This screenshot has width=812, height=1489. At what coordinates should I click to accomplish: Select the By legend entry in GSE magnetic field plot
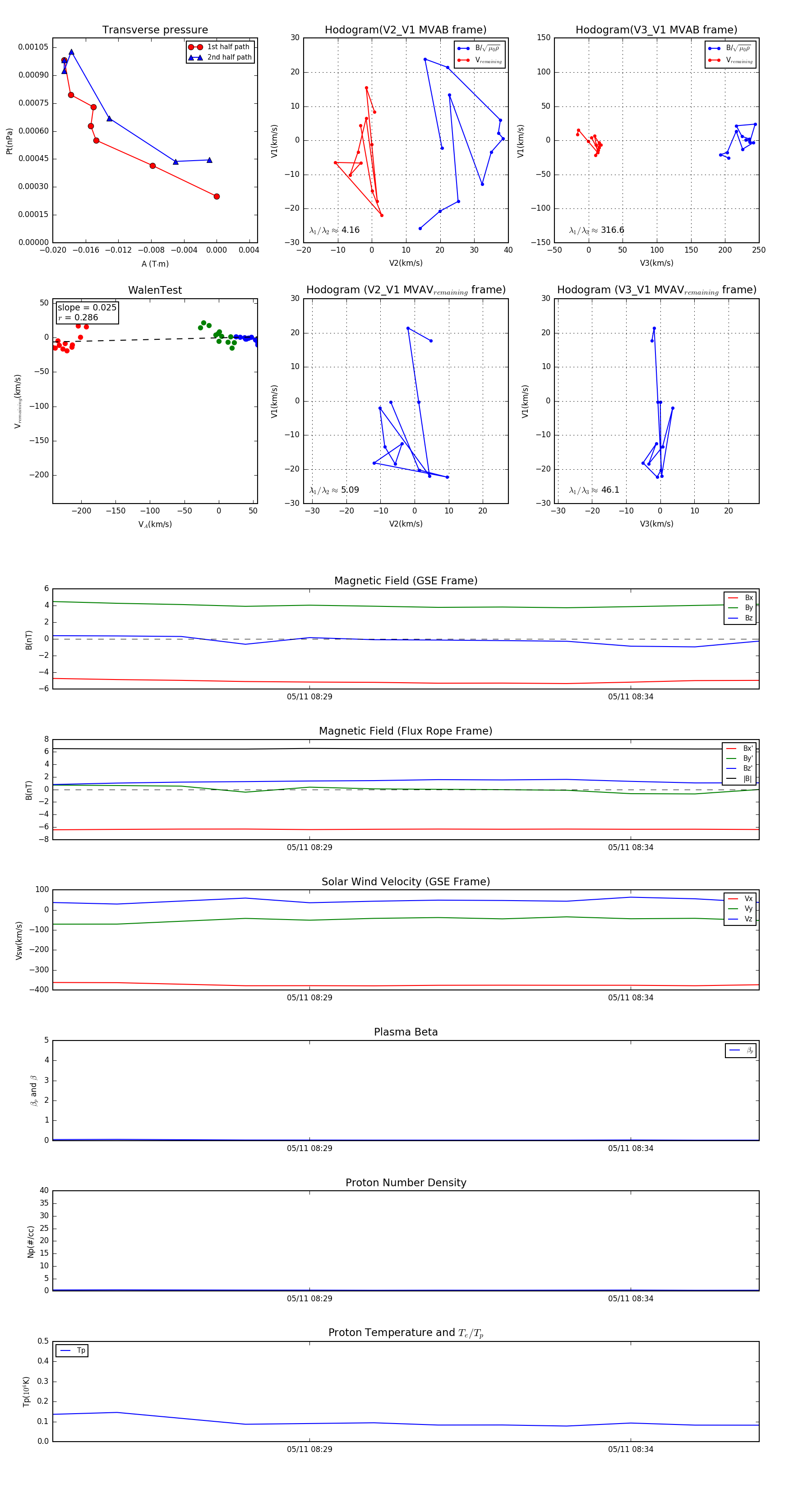(x=740, y=607)
